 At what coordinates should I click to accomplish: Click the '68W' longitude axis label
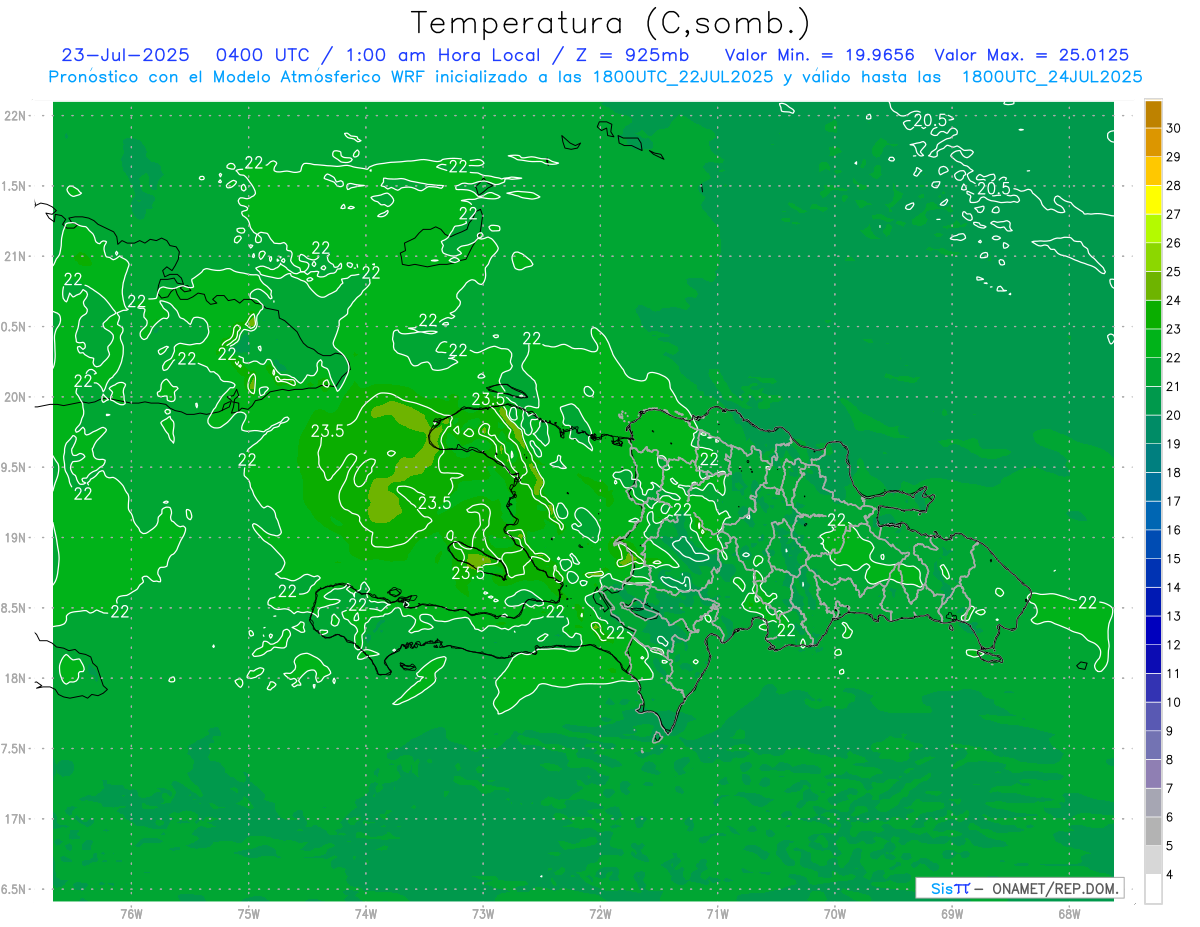[1068, 914]
